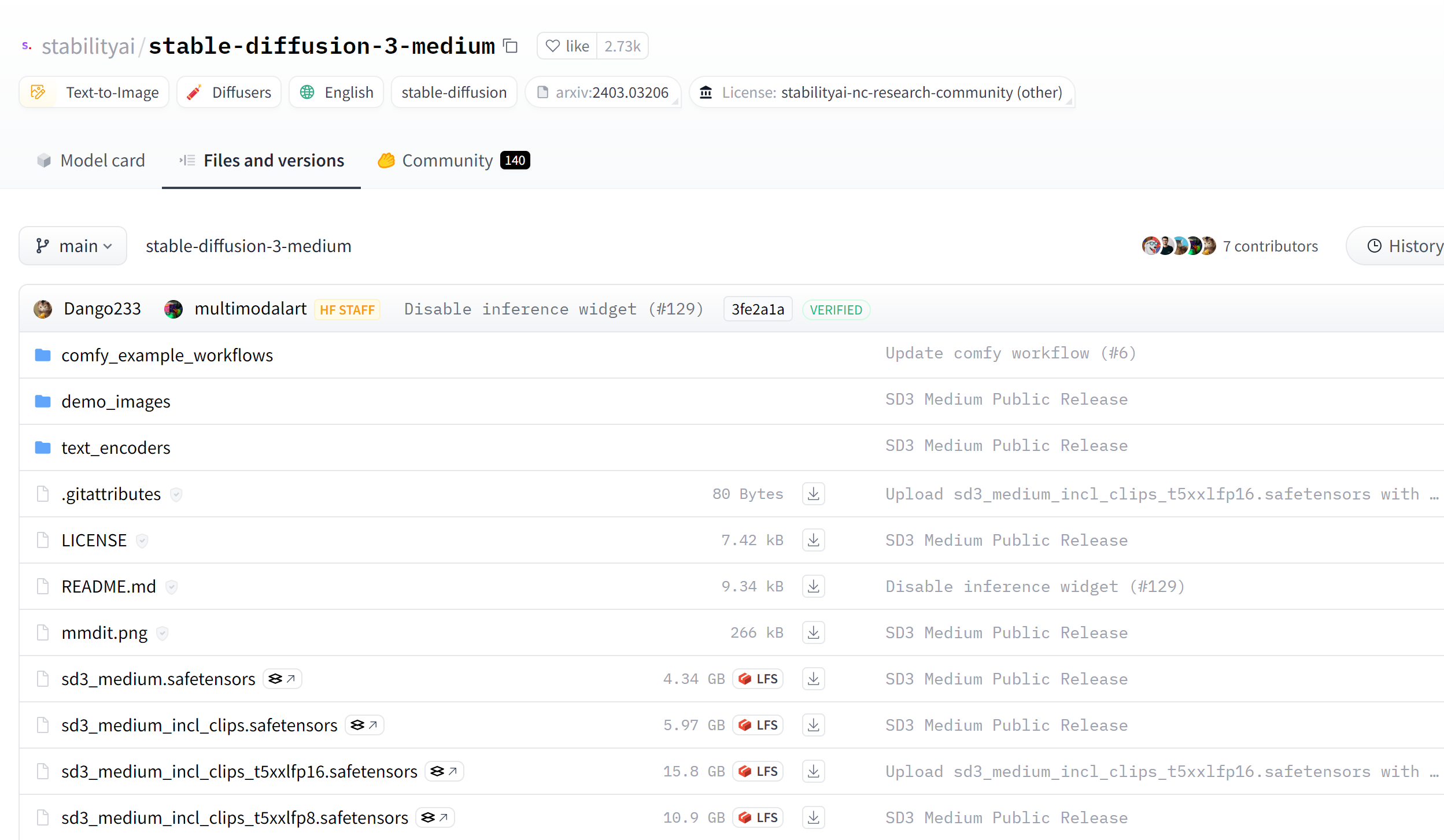Open the .gitattributes file
The width and height of the screenshot is (1444, 840).
click(111, 494)
